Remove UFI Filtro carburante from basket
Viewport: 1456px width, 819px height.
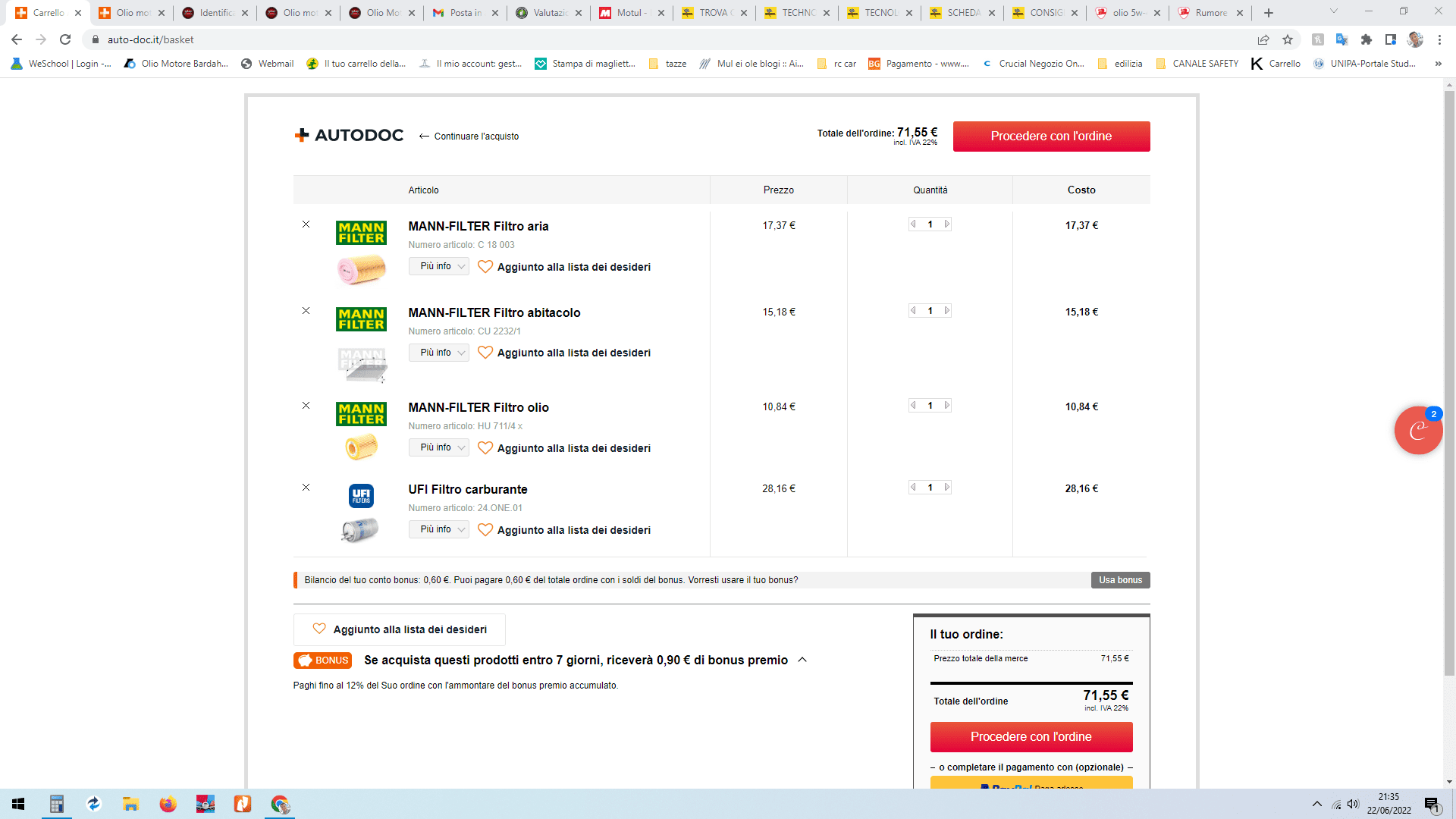(x=306, y=488)
